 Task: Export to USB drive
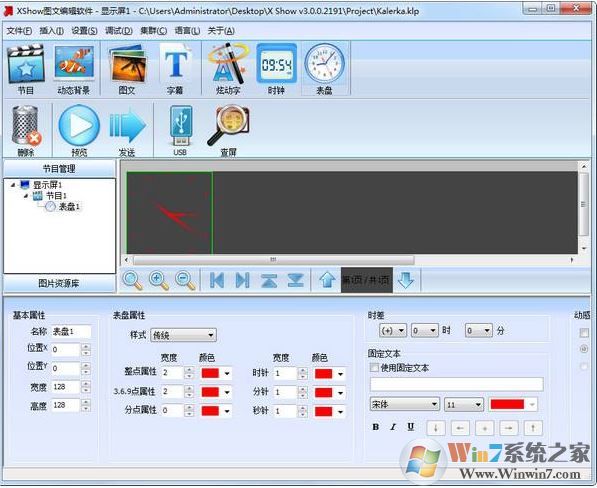tap(180, 131)
